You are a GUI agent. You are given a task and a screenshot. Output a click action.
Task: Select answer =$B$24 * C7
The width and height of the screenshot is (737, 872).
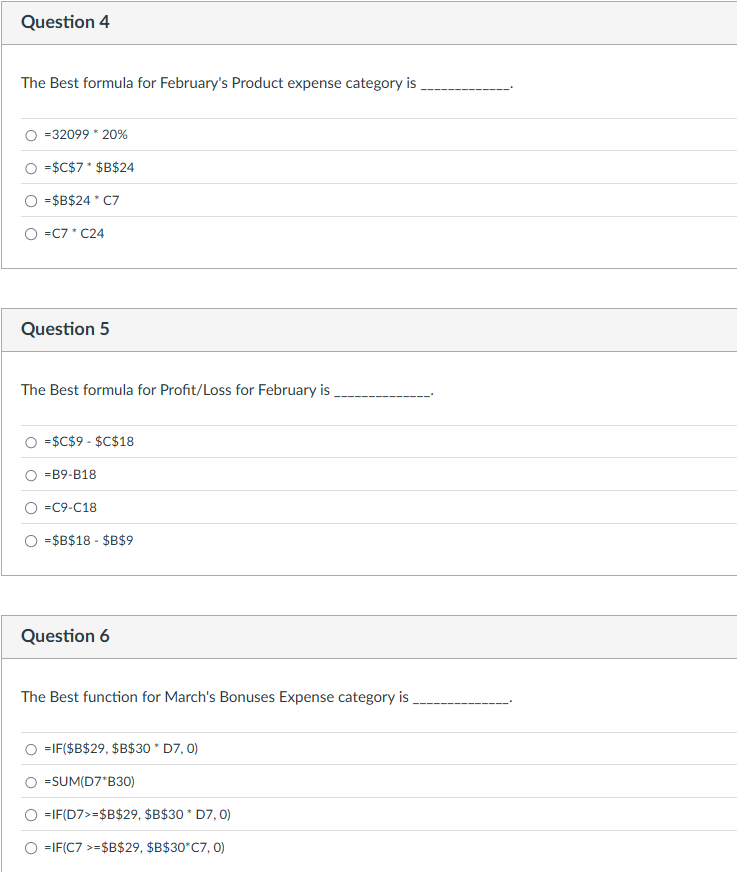point(30,200)
